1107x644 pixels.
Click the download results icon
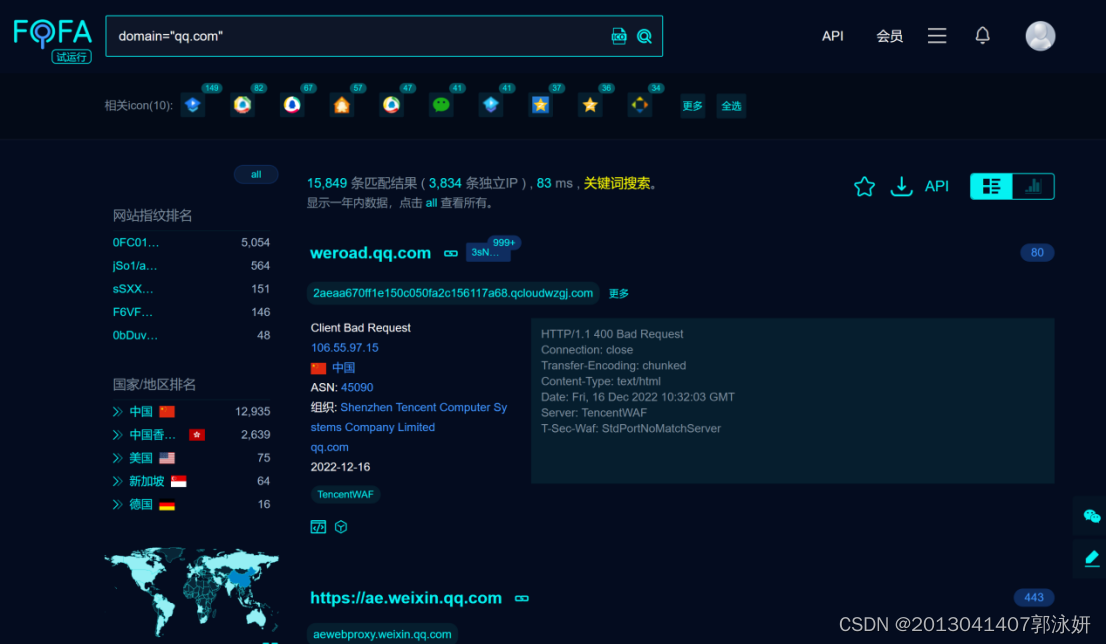tap(902, 186)
